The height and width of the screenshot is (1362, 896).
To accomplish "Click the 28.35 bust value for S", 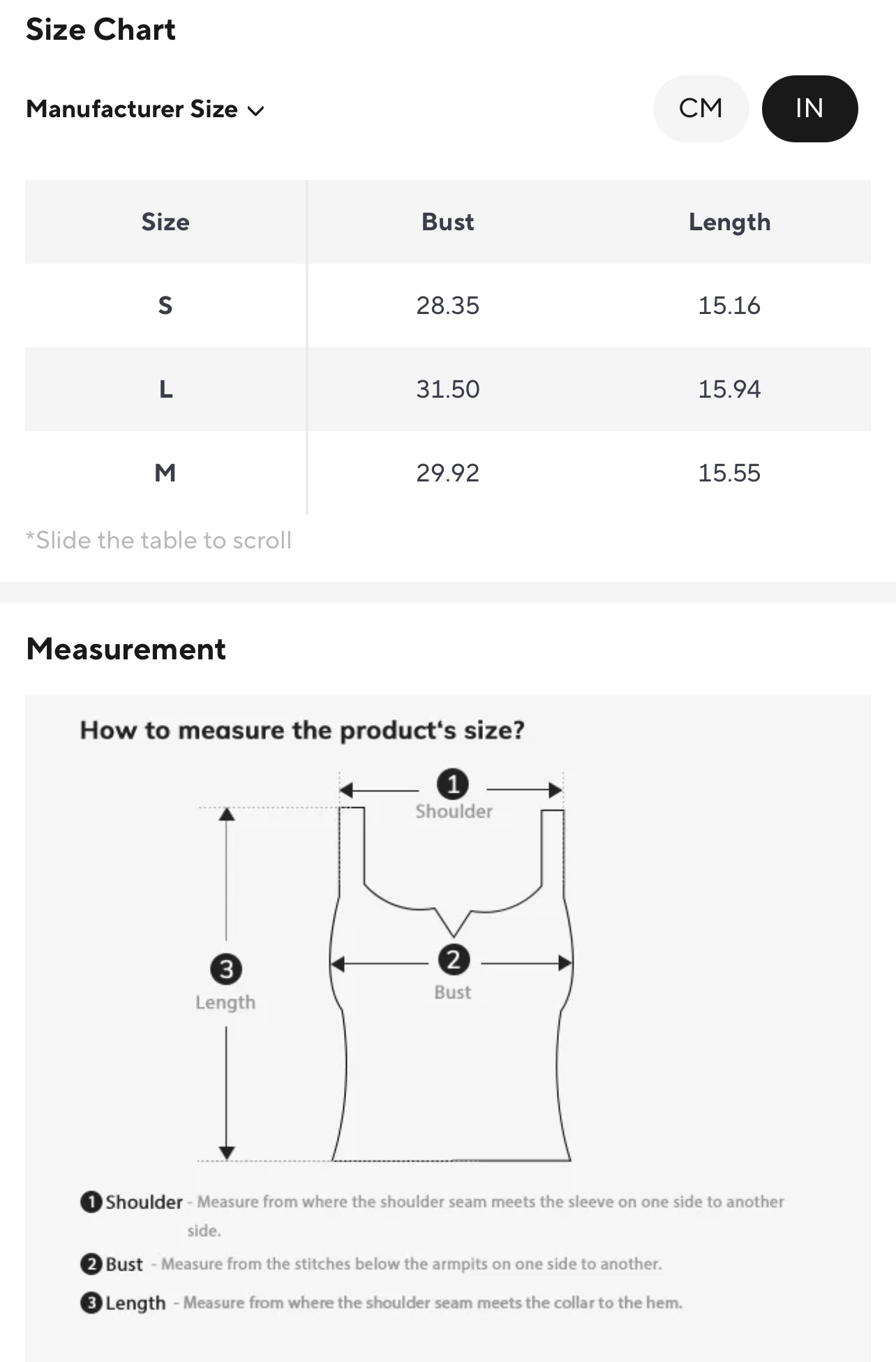I will click(x=447, y=306).
